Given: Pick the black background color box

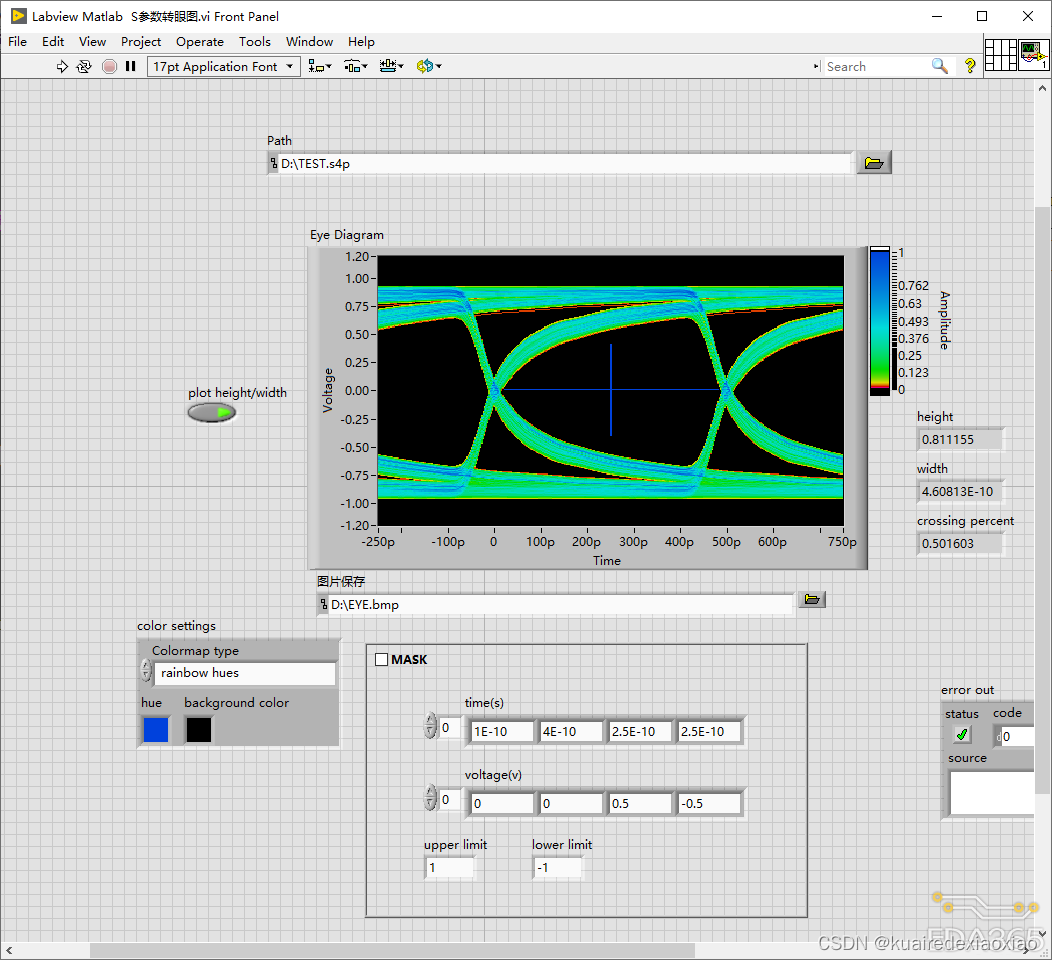Looking at the screenshot, I should [x=199, y=730].
